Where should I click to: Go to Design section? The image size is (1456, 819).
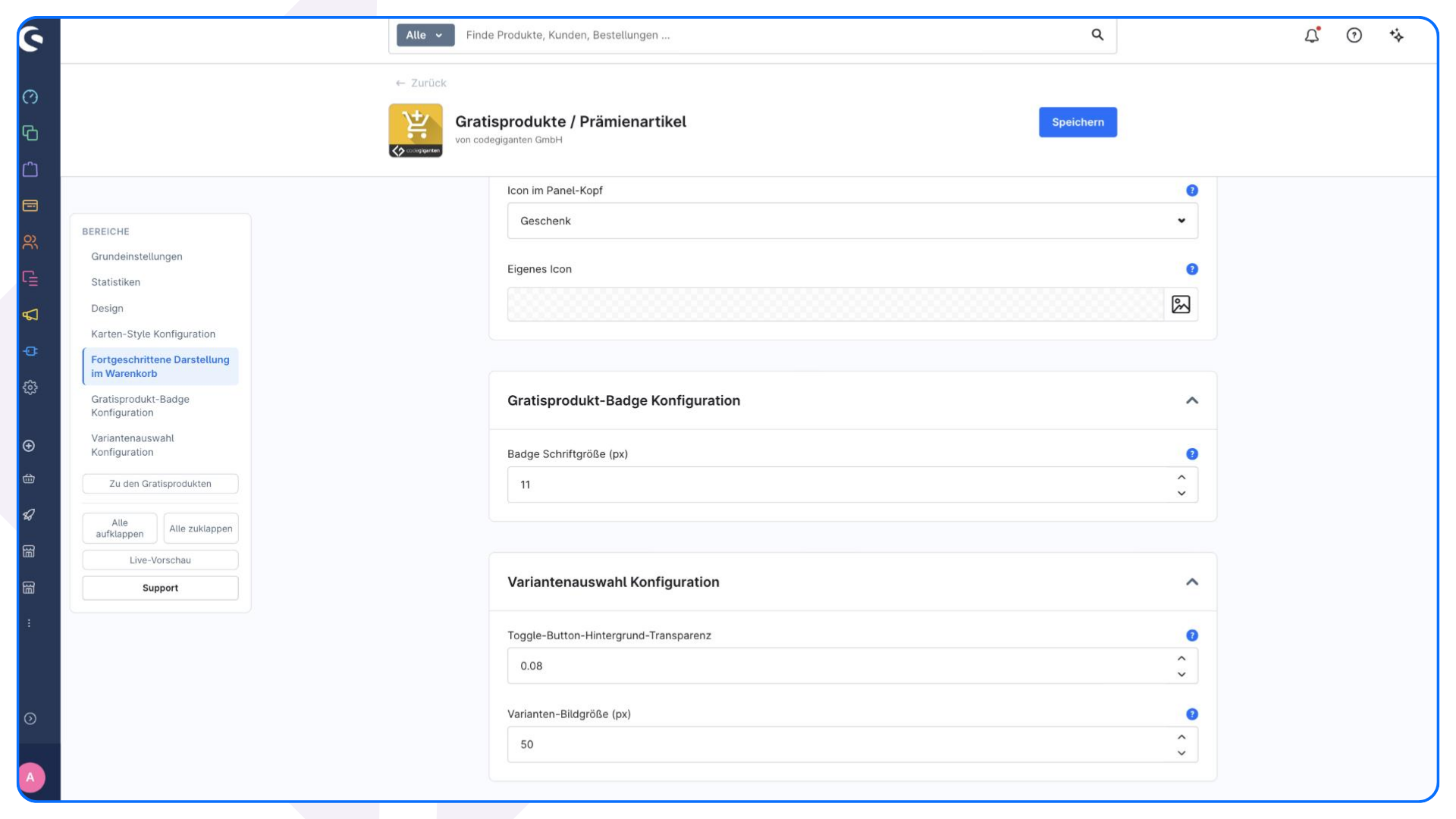click(107, 309)
